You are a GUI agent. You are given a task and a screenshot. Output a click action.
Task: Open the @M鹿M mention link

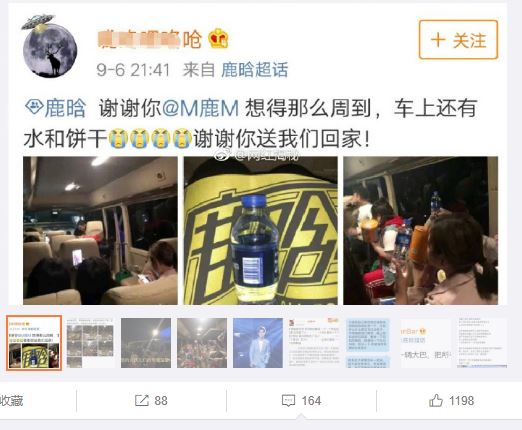[x=201, y=108]
